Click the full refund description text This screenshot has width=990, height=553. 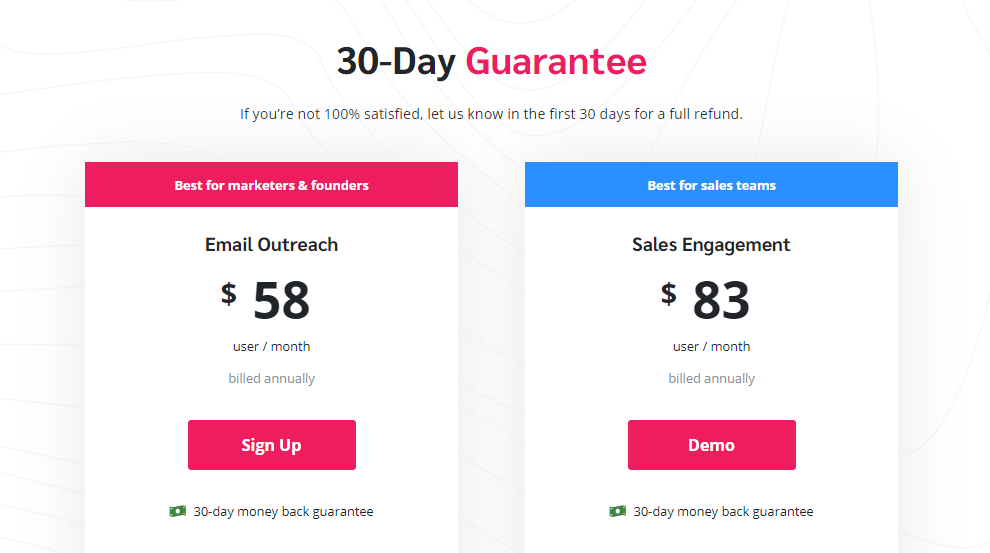pos(491,114)
